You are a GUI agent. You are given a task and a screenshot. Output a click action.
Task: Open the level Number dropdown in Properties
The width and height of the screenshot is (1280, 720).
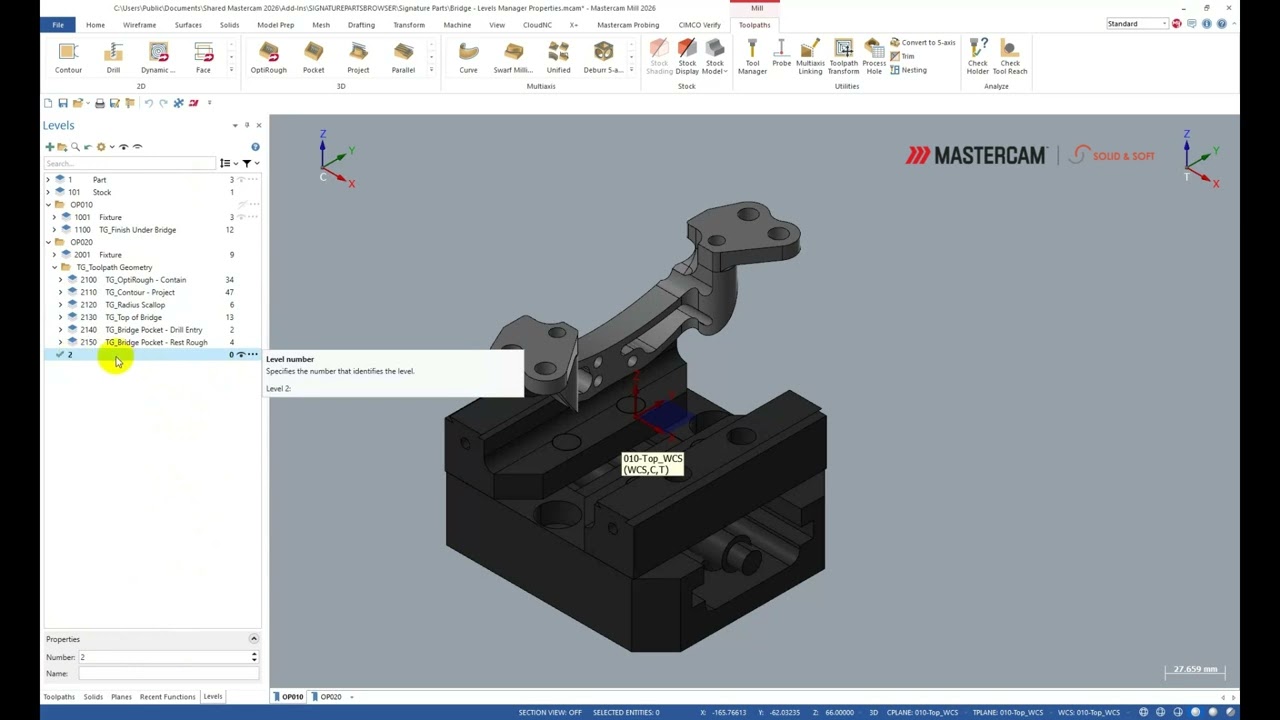254,657
